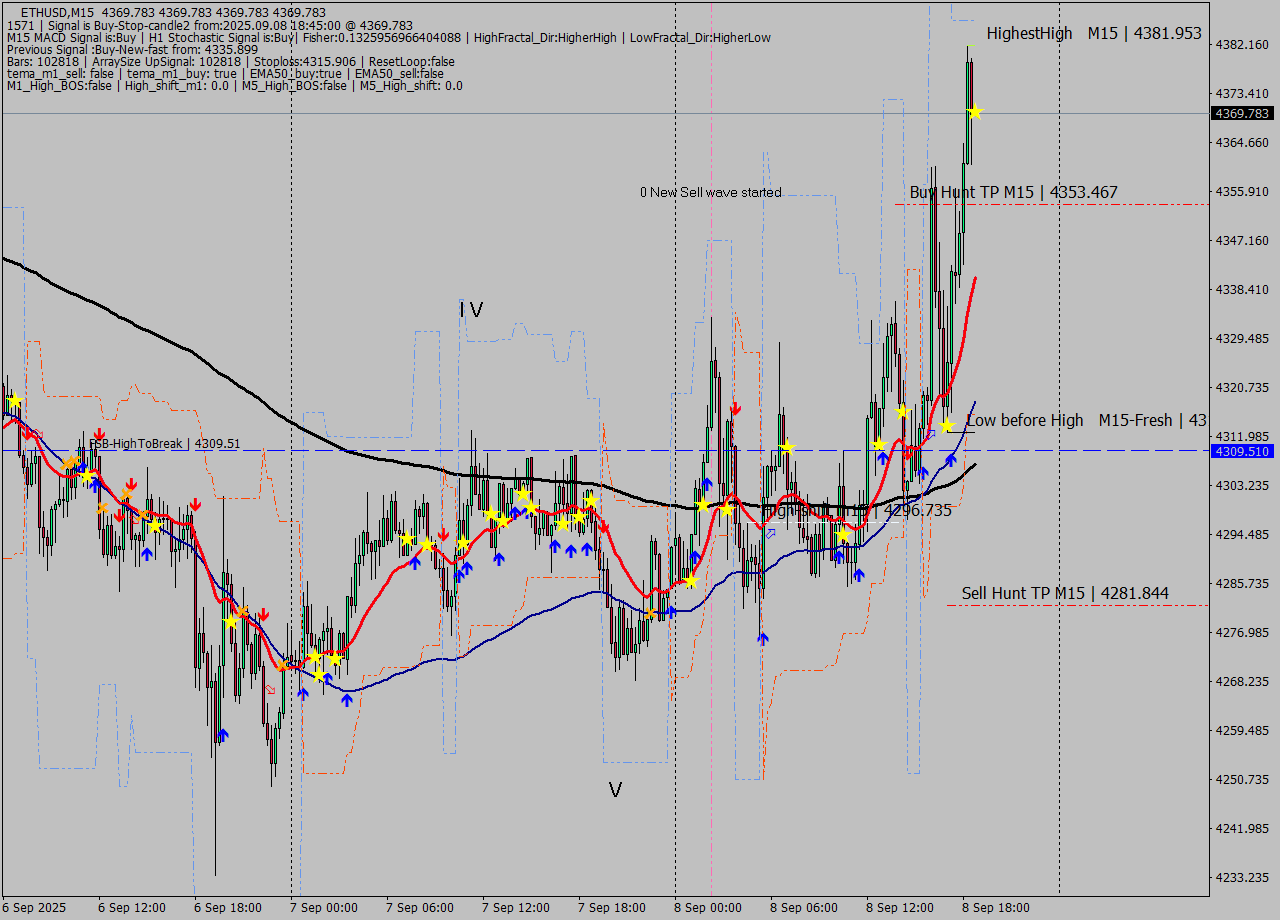Click the '0 New Sell wave started' text

711,192
